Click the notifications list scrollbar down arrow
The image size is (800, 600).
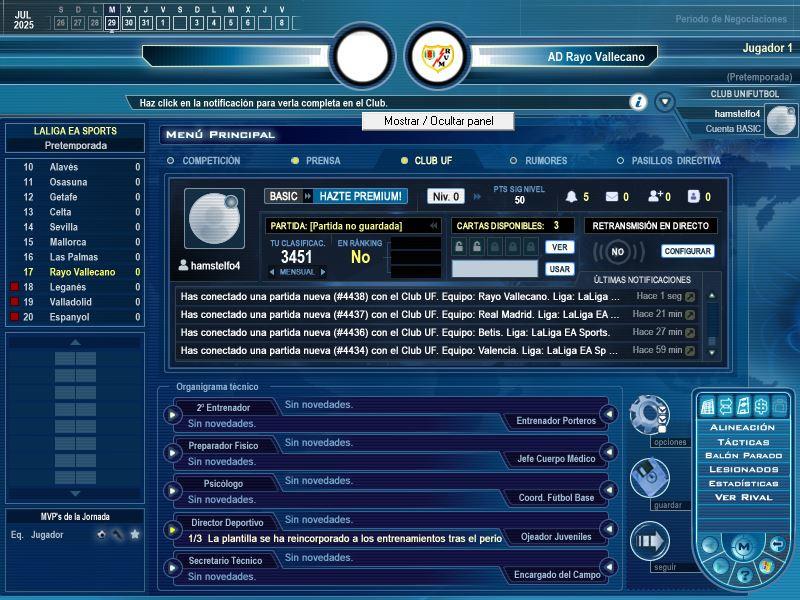tap(712, 353)
